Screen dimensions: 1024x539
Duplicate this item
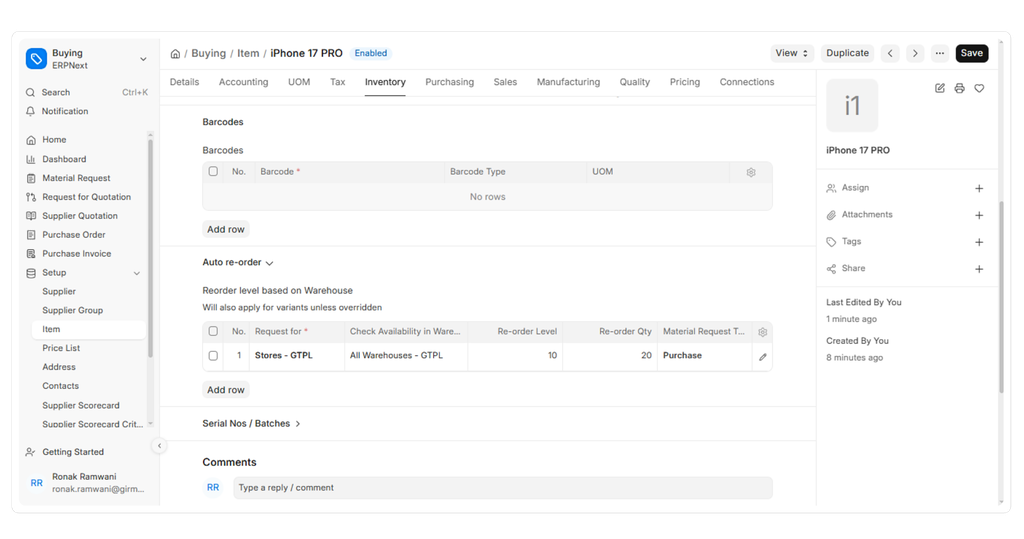(x=847, y=54)
